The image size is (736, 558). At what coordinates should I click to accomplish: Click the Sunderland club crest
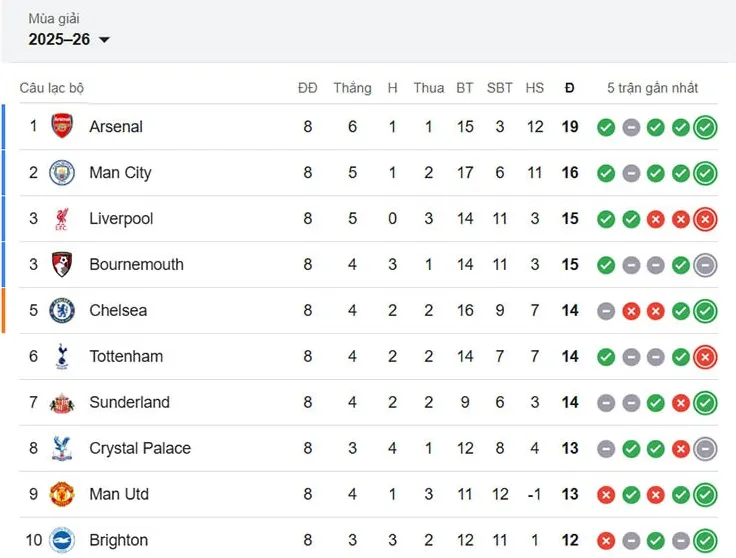pos(62,402)
